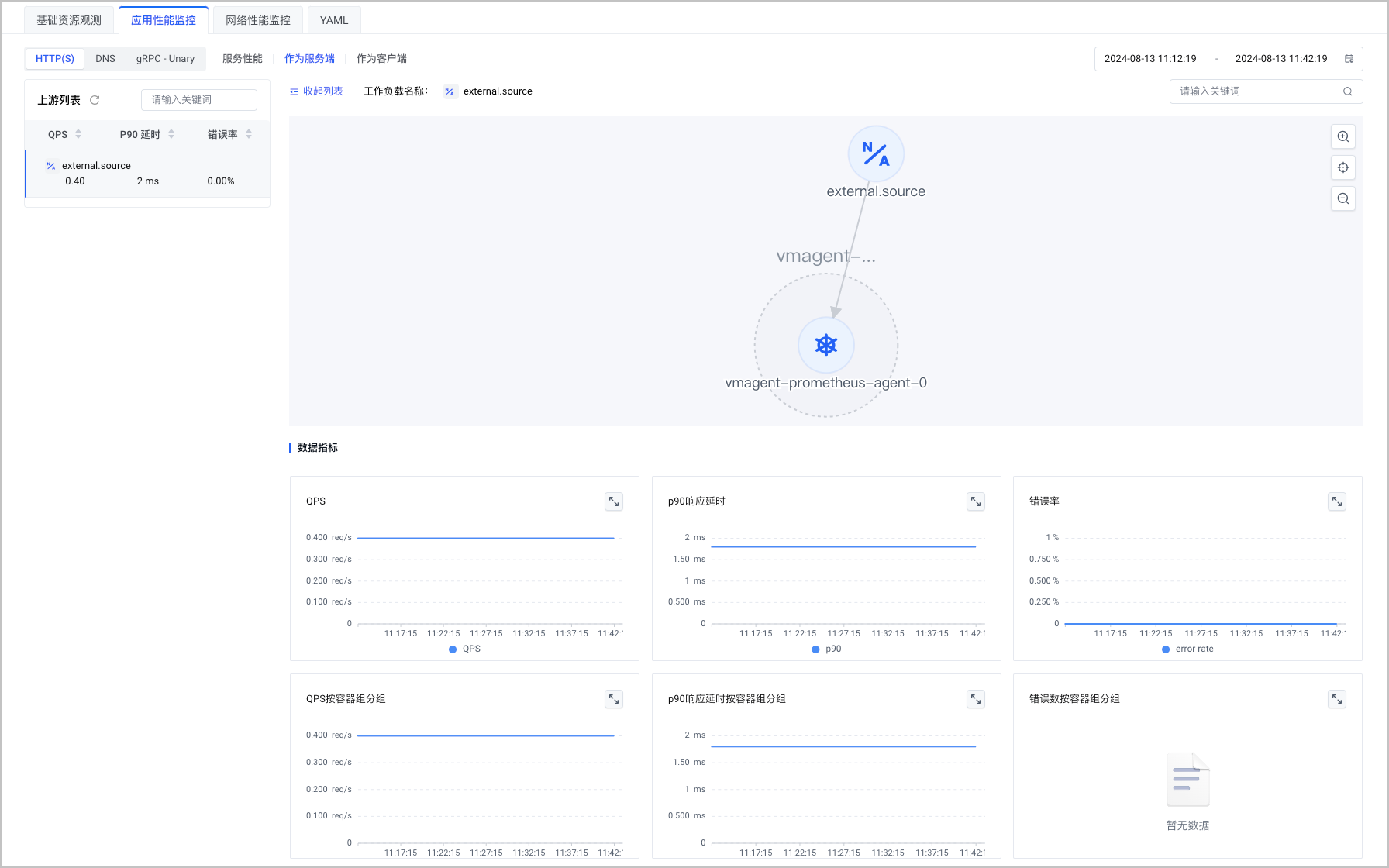1389x868 pixels.
Task: Expand the 错误率 chart
Action: [1337, 501]
